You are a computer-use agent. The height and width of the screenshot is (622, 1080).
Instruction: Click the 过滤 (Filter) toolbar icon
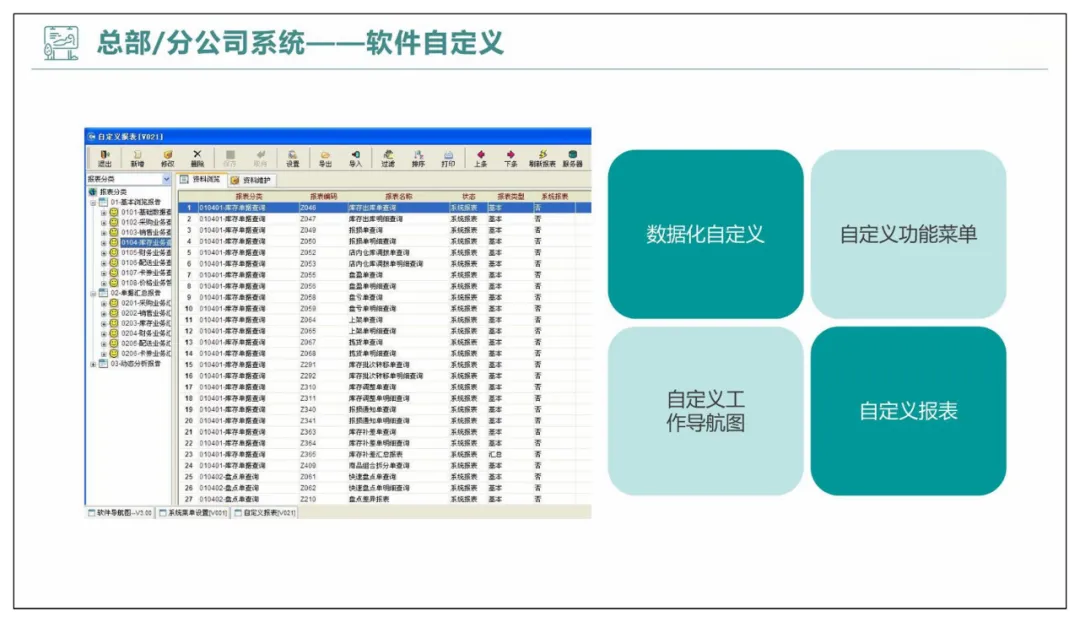tap(387, 158)
